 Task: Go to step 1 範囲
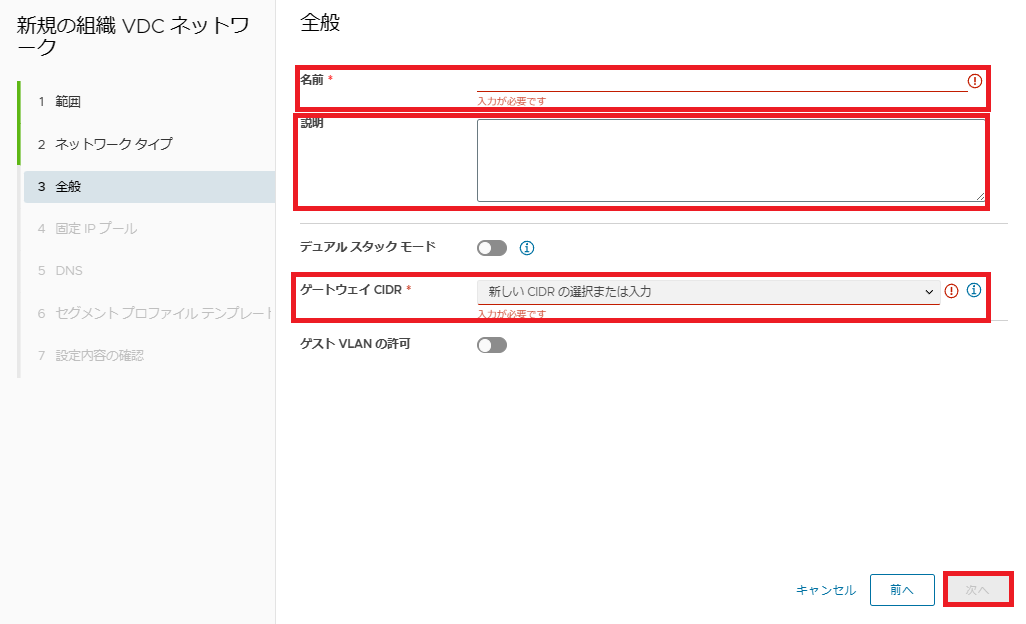click(x=68, y=102)
